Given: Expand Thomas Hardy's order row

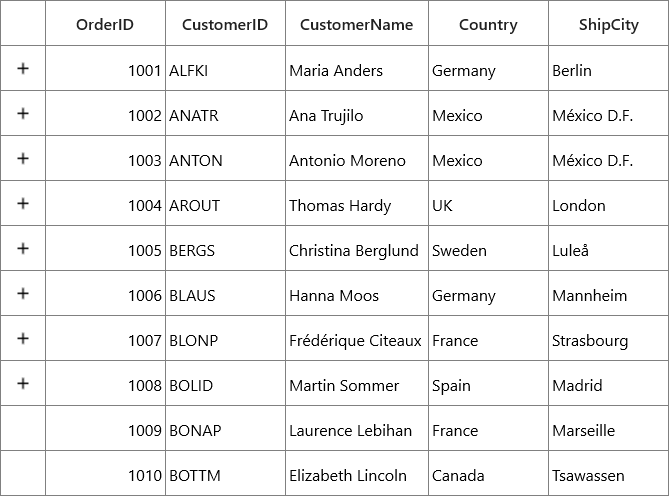Looking at the screenshot, I should [x=23, y=203].
